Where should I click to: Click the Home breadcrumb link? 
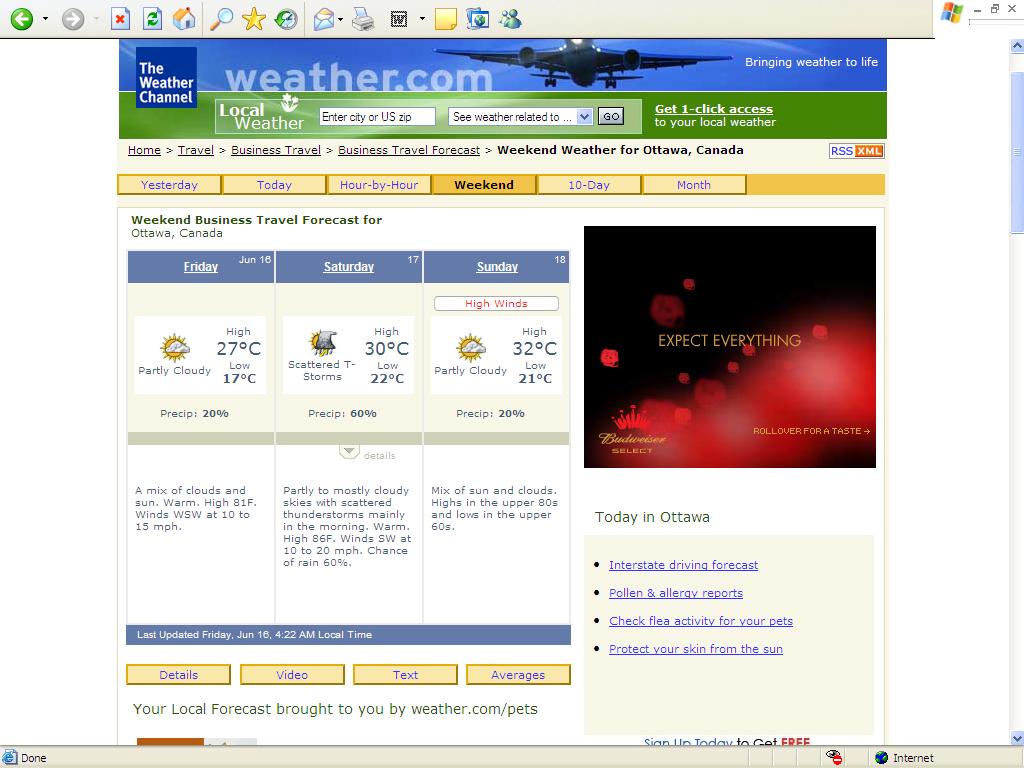[144, 150]
